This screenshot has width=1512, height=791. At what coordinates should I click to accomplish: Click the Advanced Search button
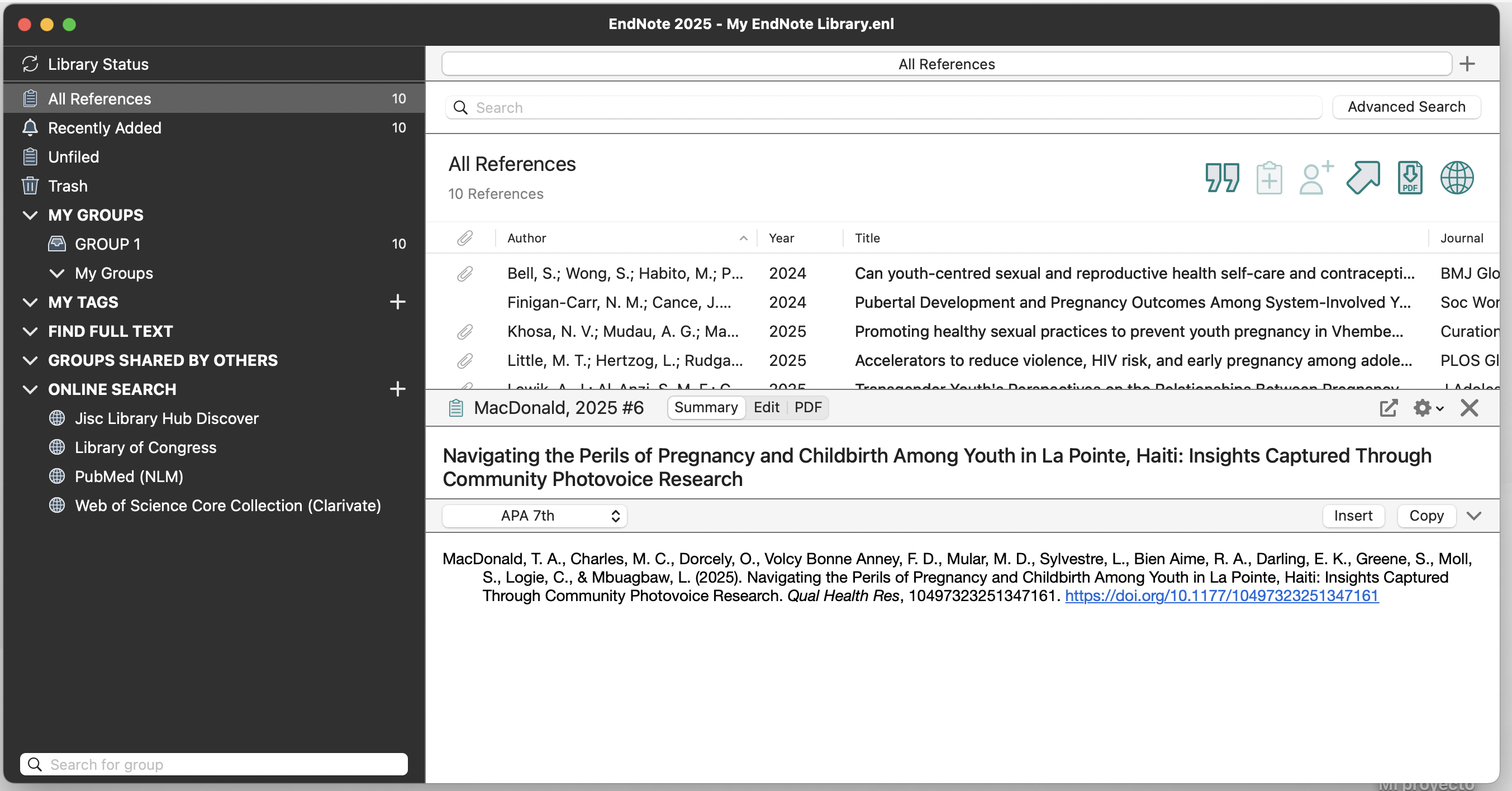(1406, 107)
